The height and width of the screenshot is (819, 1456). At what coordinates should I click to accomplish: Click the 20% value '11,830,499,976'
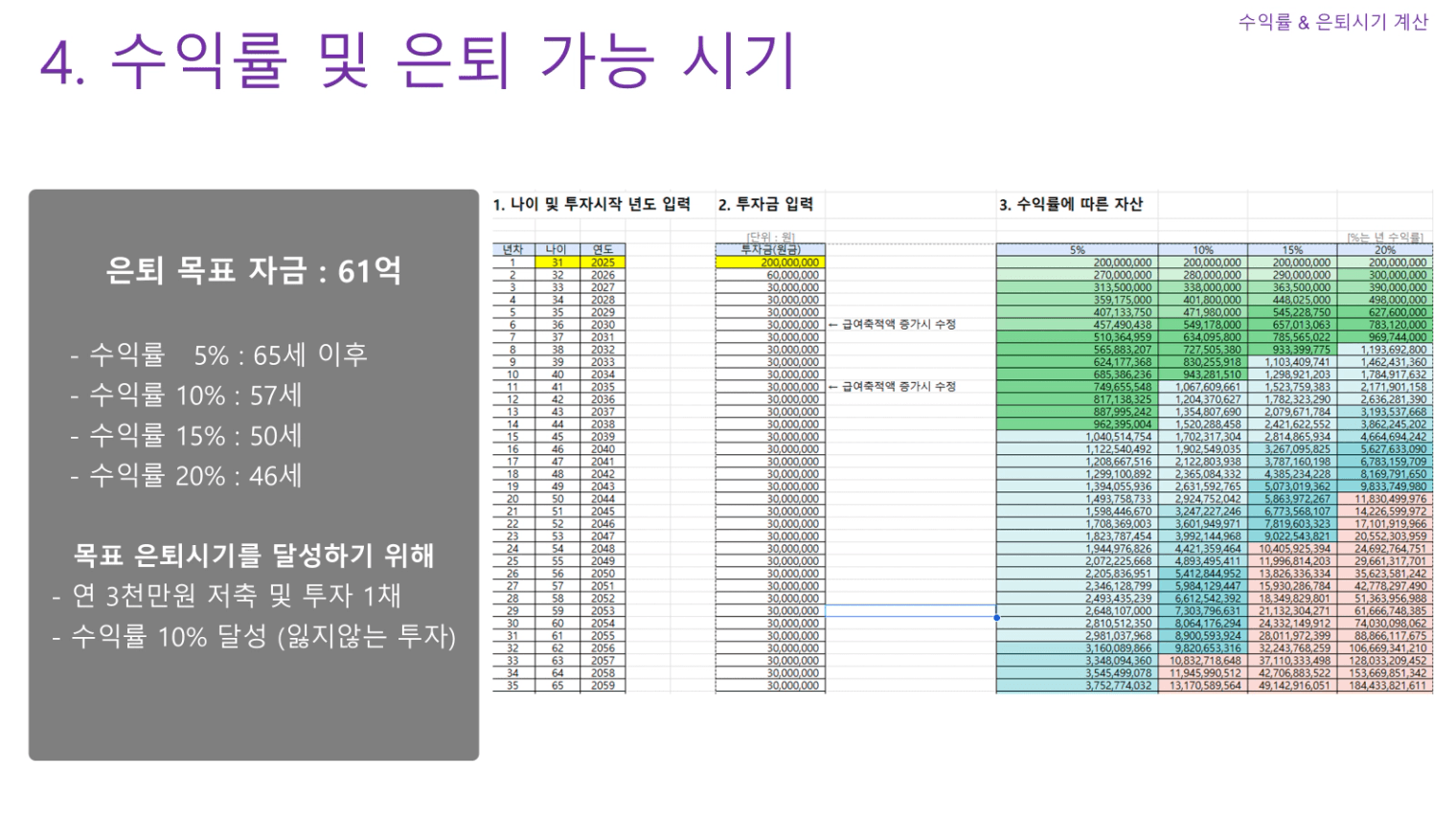[x=1385, y=499]
